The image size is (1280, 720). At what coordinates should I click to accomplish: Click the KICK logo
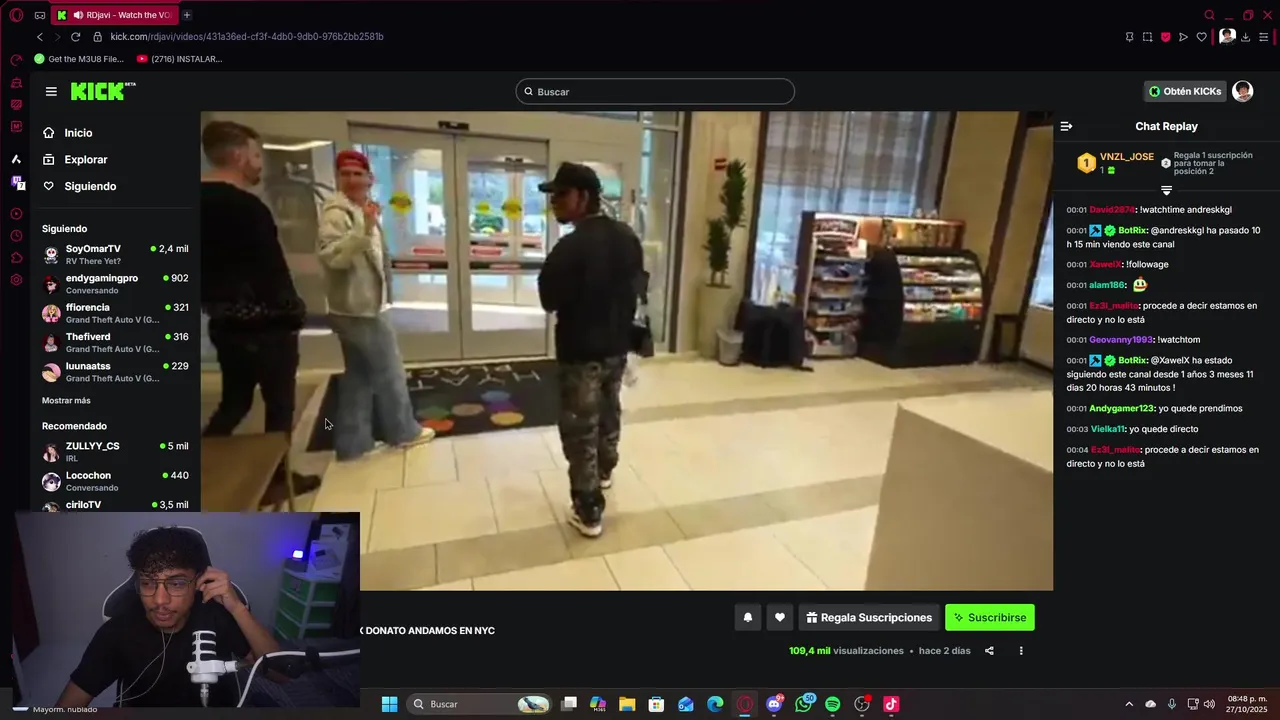click(103, 91)
